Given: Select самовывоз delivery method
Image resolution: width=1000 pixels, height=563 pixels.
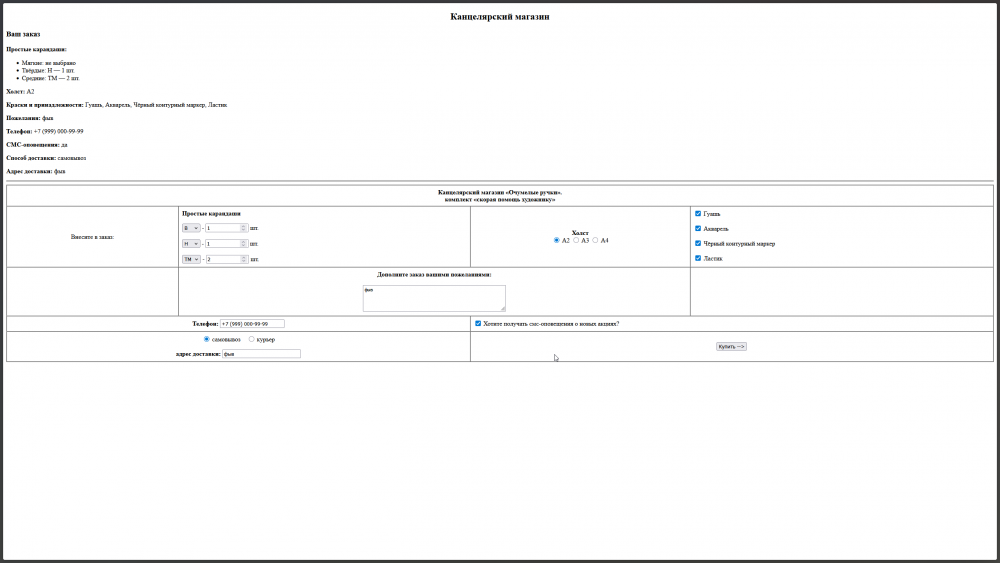Looking at the screenshot, I should (207, 339).
